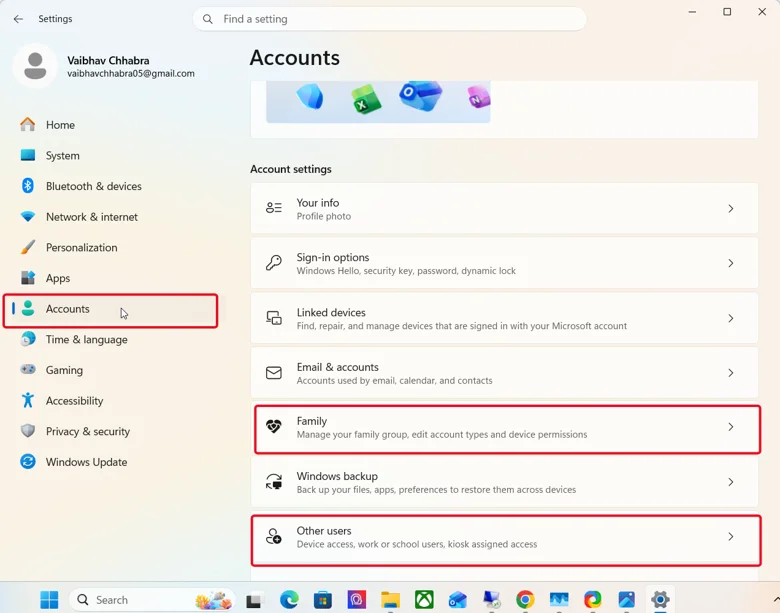Expand Your info chevron

pyautogui.click(x=731, y=208)
